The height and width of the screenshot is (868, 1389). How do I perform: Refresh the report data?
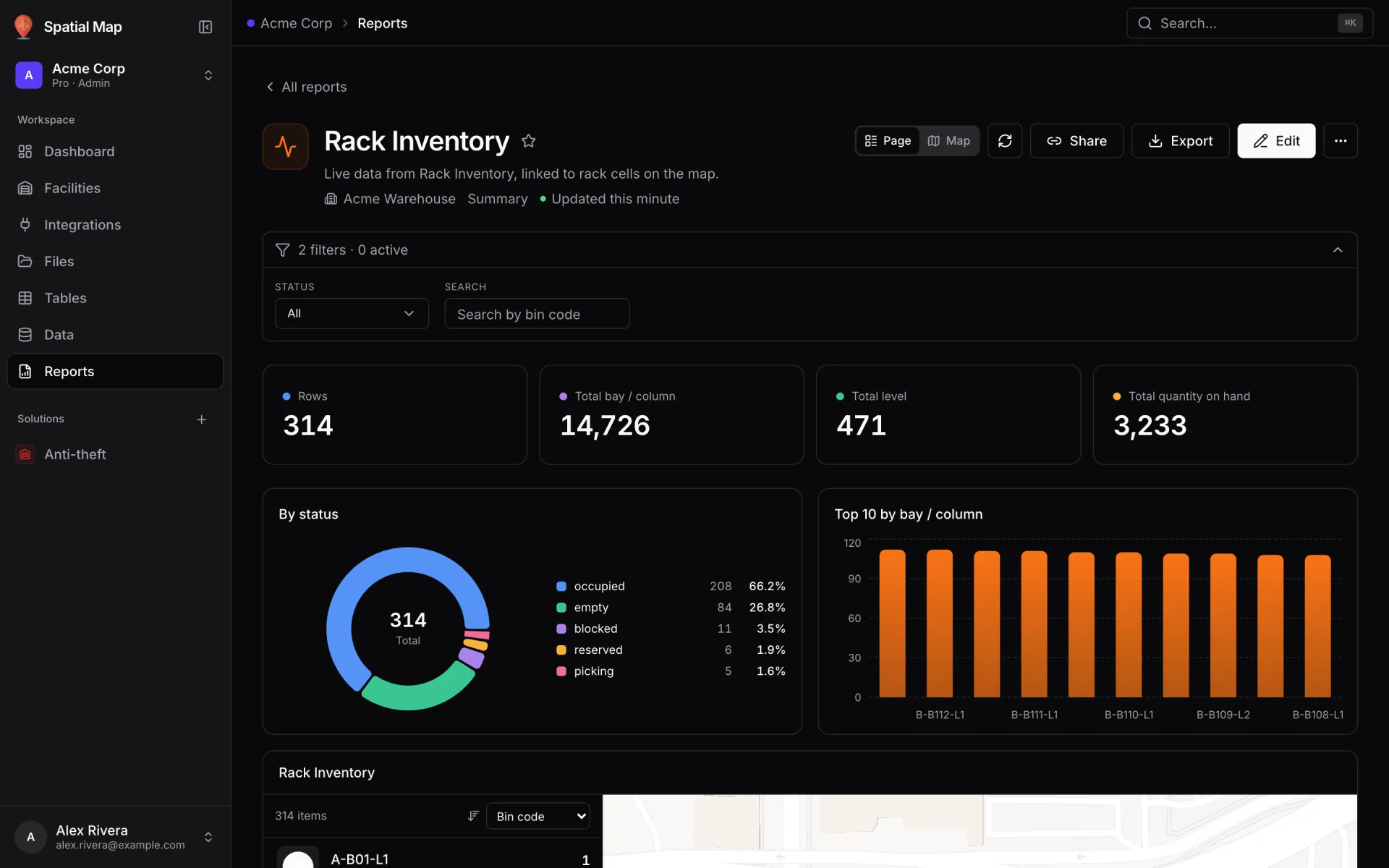click(x=1005, y=141)
